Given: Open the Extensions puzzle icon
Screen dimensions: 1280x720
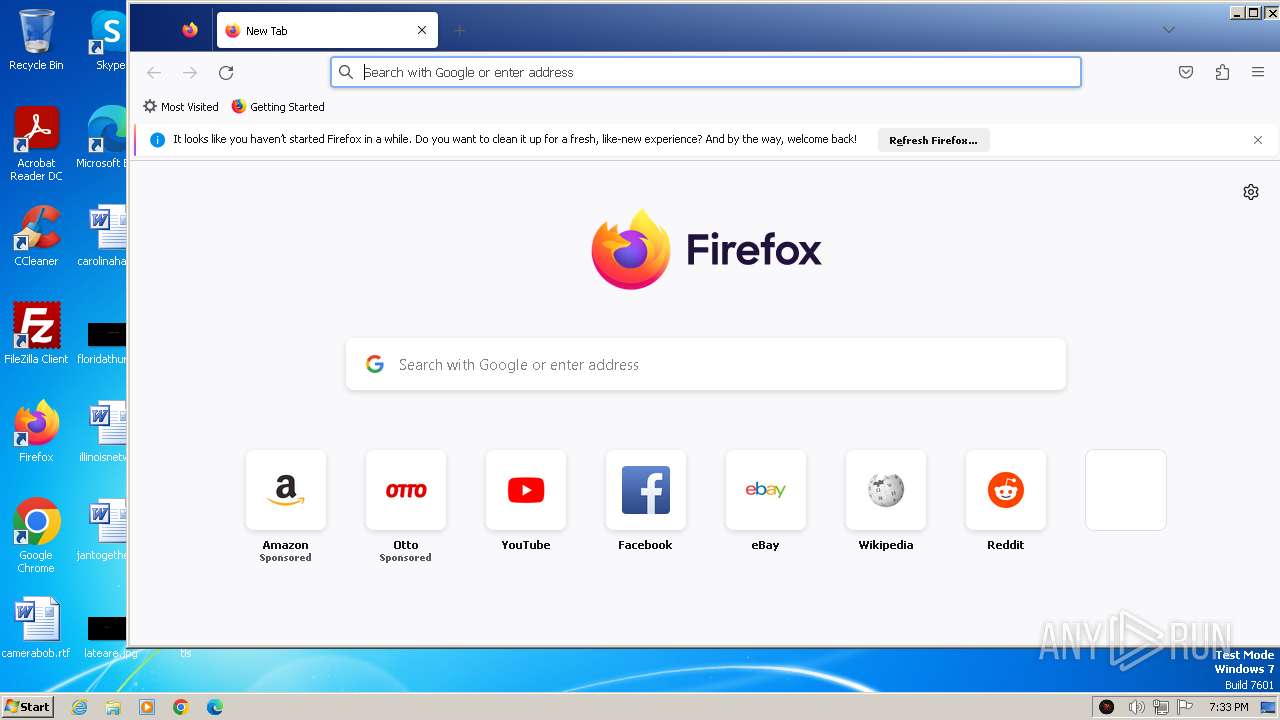Looking at the screenshot, I should (x=1222, y=72).
